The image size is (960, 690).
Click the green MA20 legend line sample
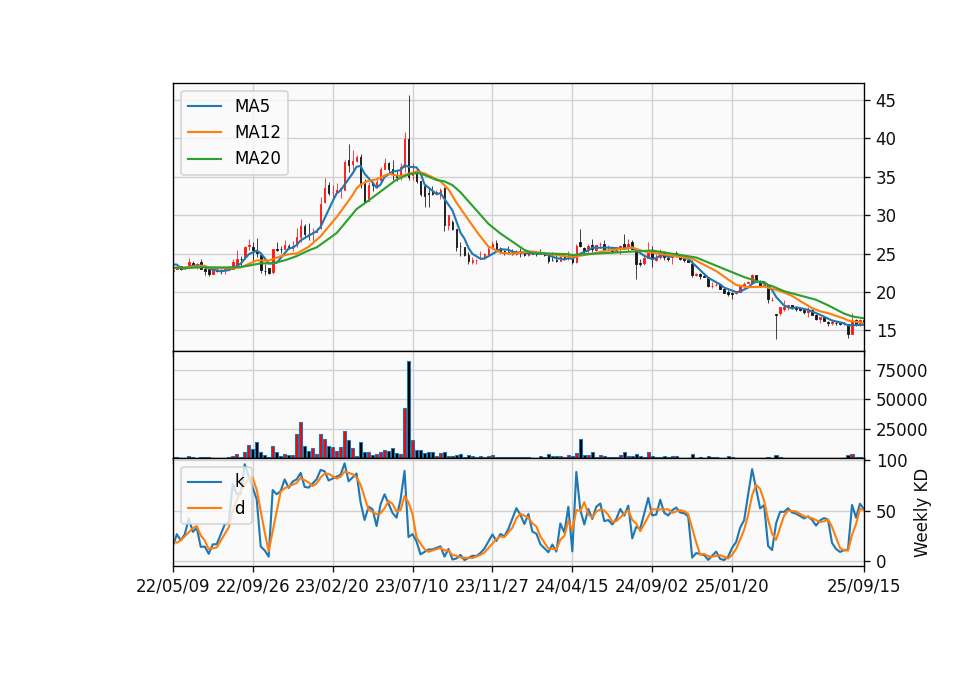[x=204, y=158]
